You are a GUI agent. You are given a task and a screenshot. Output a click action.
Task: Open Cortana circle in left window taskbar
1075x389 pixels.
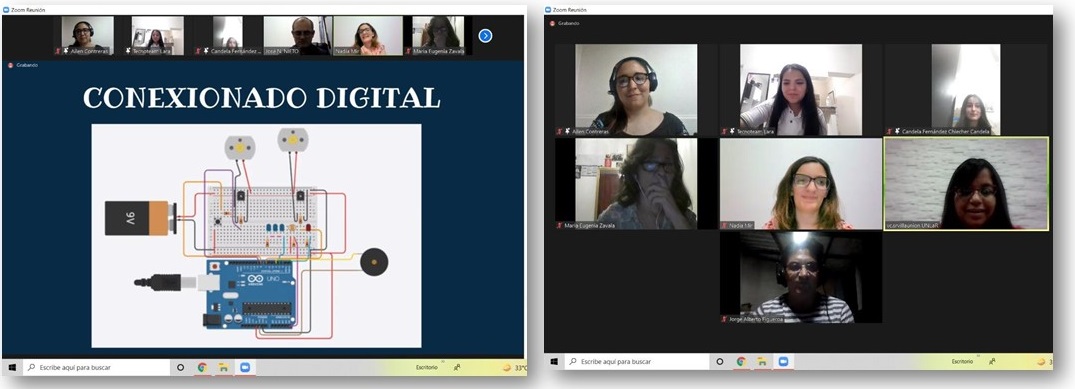point(180,368)
